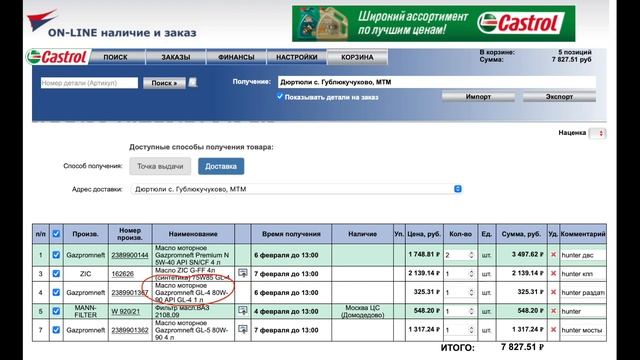Image resolution: width=640 pixels, height=360 pixels.
Task: Open part number link 2389900144
Action: tap(130, 255)
